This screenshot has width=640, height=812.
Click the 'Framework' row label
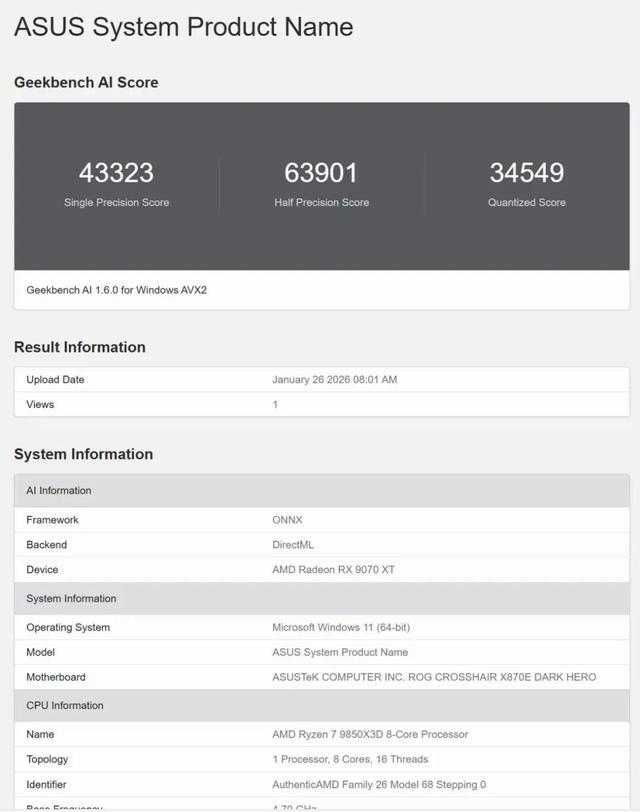(52, 520)
